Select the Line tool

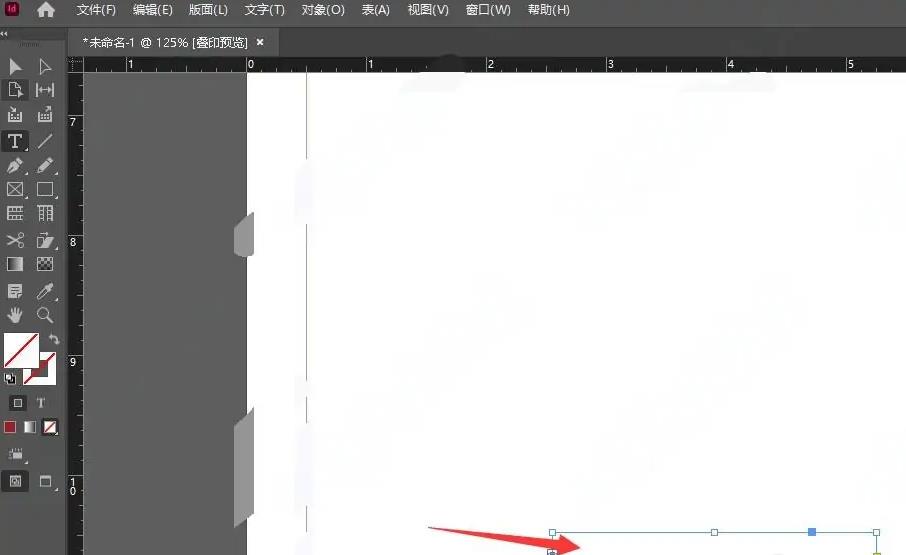click(x=45, y=141)
